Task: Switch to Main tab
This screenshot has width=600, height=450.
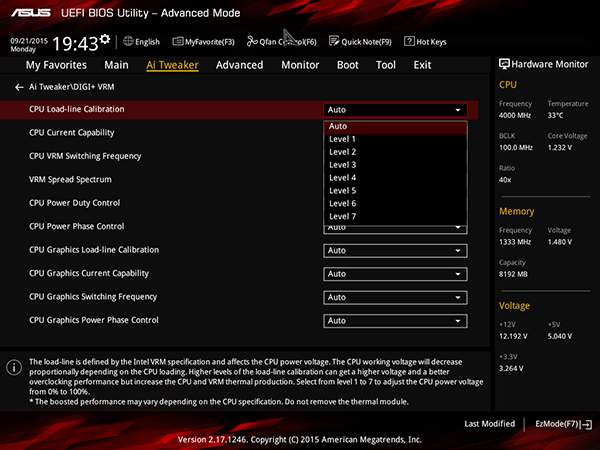Action: pyautogui.click(x=116, y=65)
